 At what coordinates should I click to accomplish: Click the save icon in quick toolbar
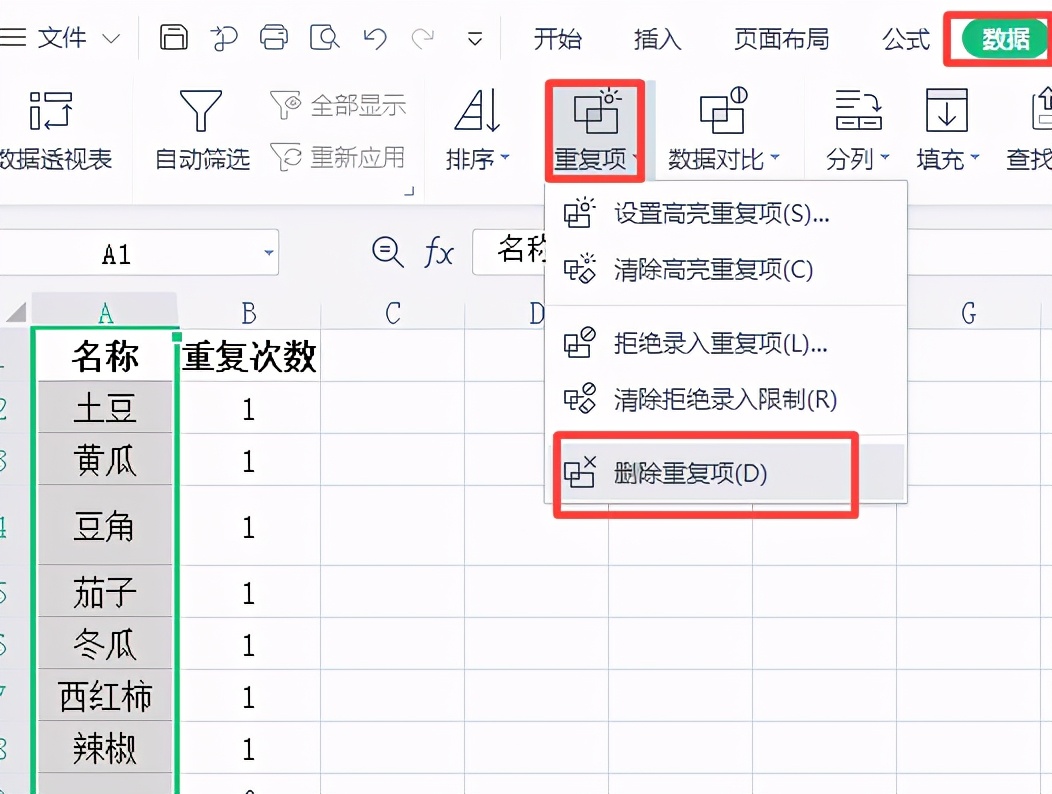pyautogui.click(x=174, y=38)
